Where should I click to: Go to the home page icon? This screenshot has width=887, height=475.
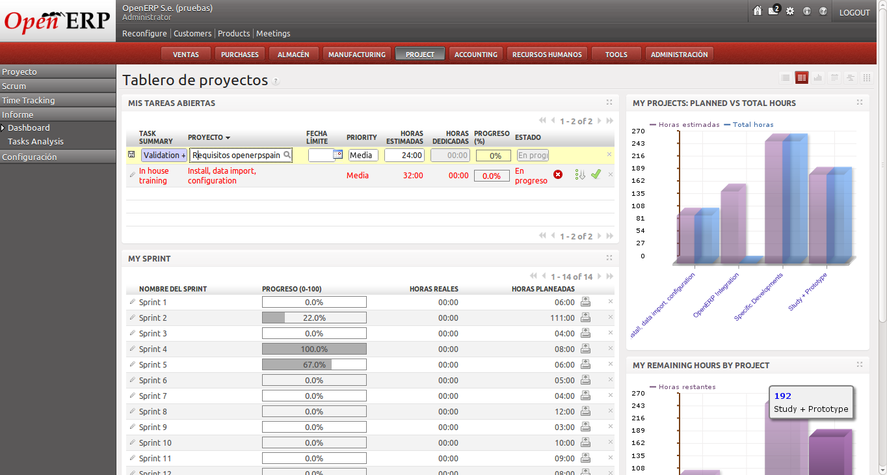(x=757, y=11)
